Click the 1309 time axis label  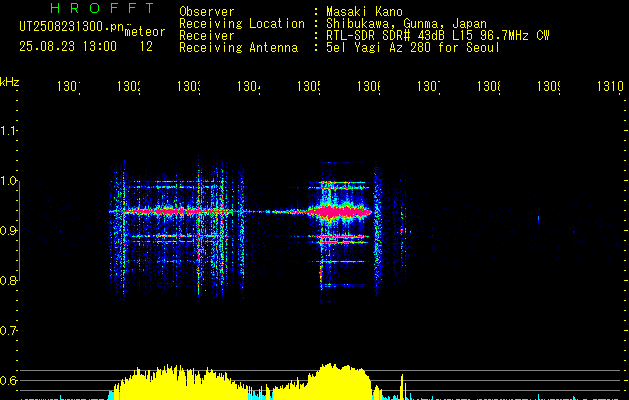coord(549,86)
